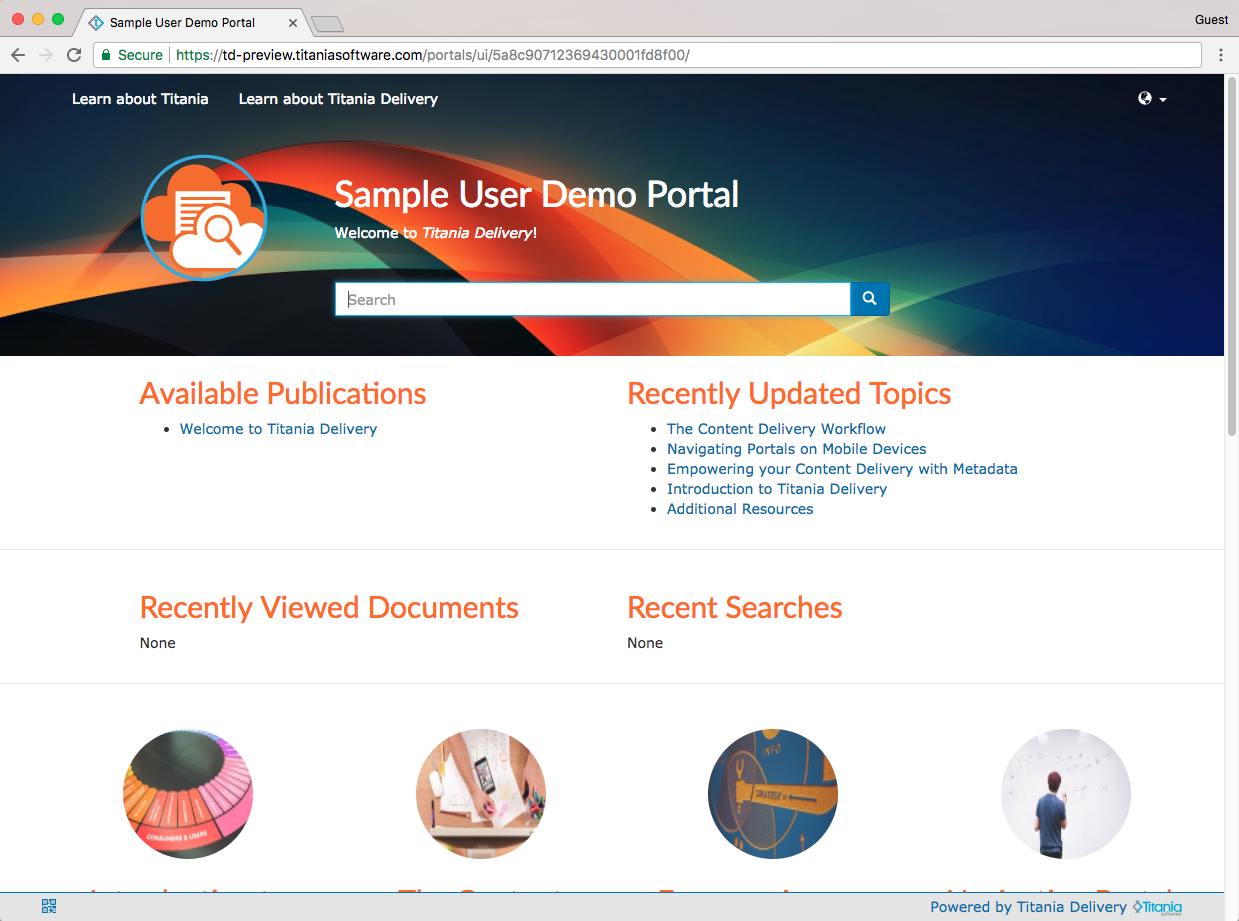This screenshot has width=1239, height=921.
Task: Click None under Recent Searches
Action: (645, 643)
